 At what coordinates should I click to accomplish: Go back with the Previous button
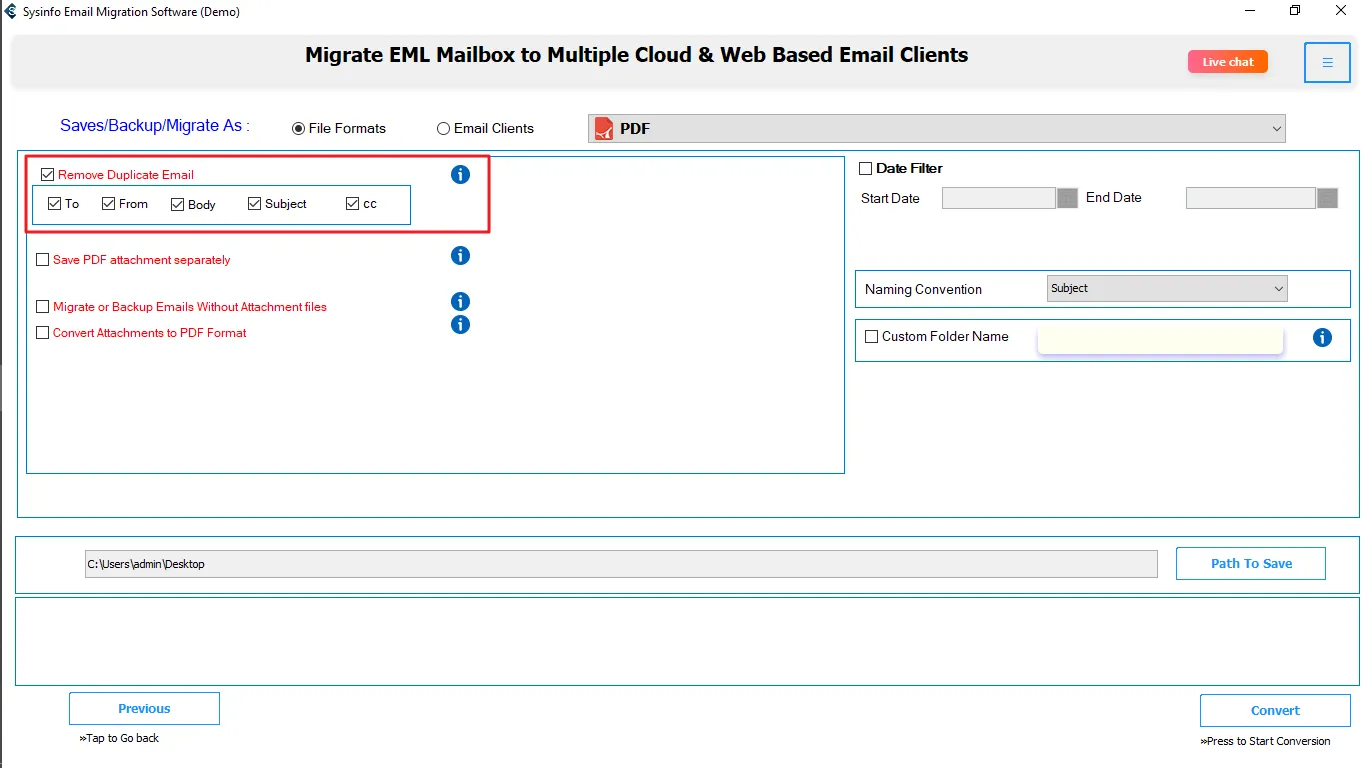pyautogui.click(x=144, y=709)
